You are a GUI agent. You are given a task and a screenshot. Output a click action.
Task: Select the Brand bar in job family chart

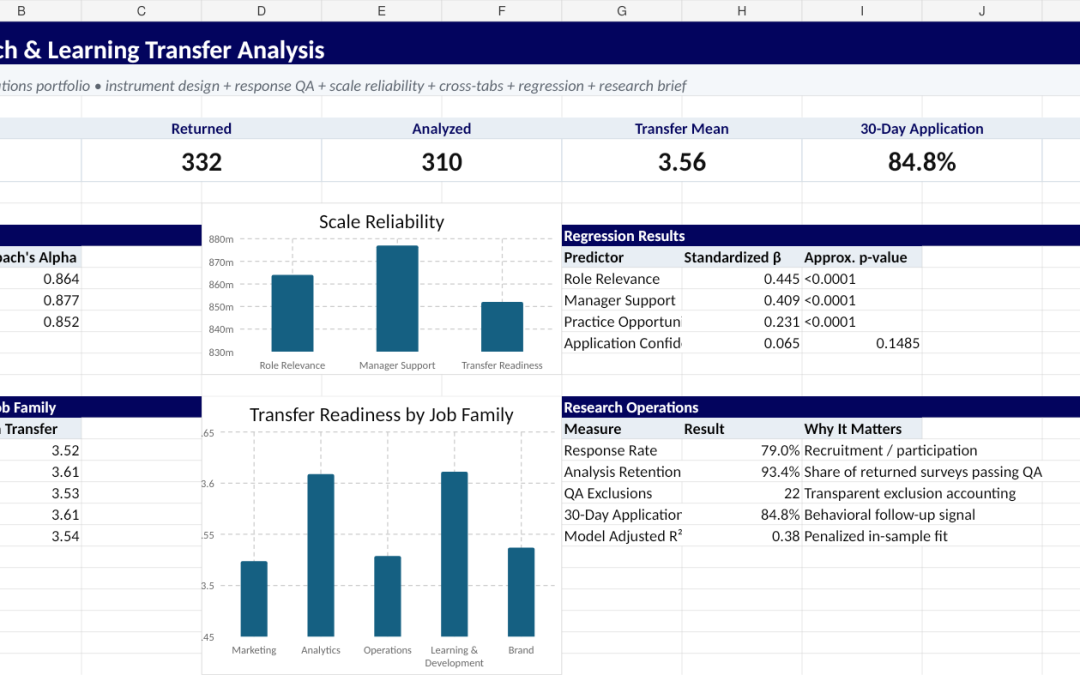(x=521, y=592)
